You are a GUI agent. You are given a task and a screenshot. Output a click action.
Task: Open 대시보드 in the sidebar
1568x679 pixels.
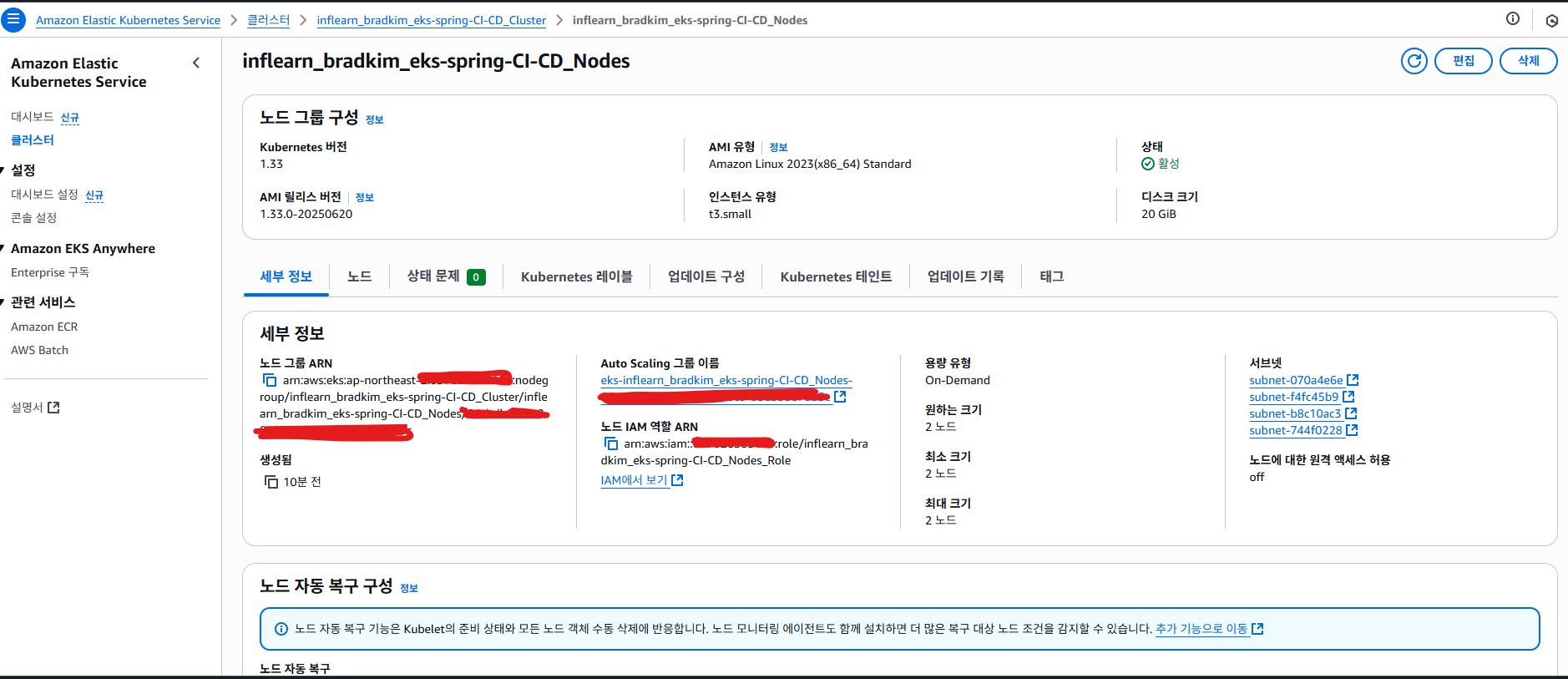(x=33, y=117)
